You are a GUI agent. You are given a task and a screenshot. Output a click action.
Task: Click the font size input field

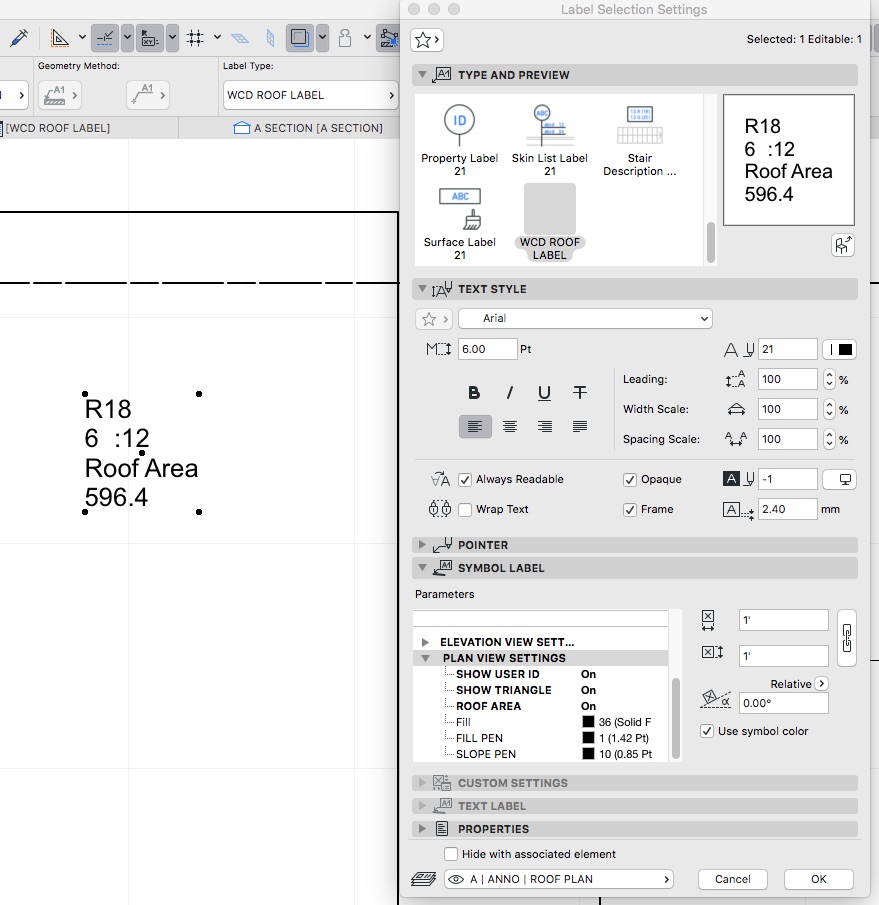[486, 349]
